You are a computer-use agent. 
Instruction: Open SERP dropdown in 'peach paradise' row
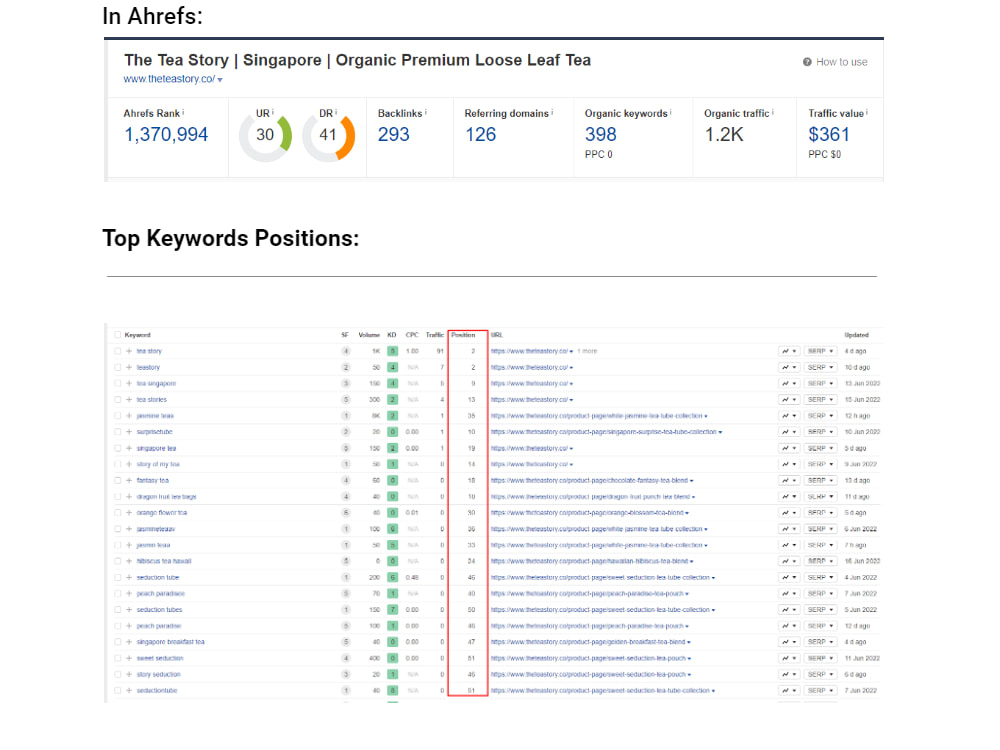[x=820, y=626]
